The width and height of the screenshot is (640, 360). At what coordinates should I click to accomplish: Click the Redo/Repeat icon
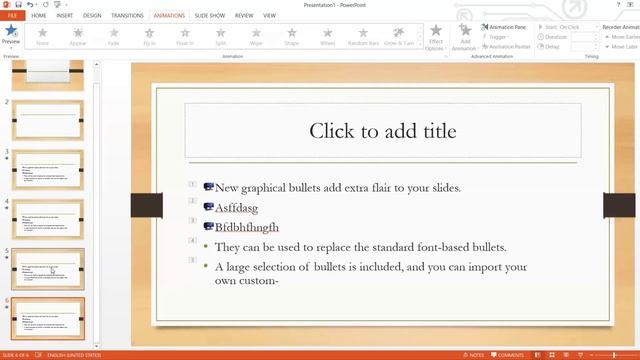tap(46, 4)
